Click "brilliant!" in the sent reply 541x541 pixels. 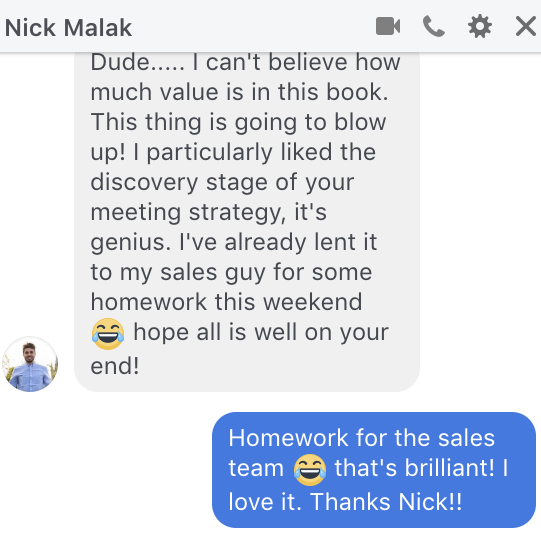[449, 468]
